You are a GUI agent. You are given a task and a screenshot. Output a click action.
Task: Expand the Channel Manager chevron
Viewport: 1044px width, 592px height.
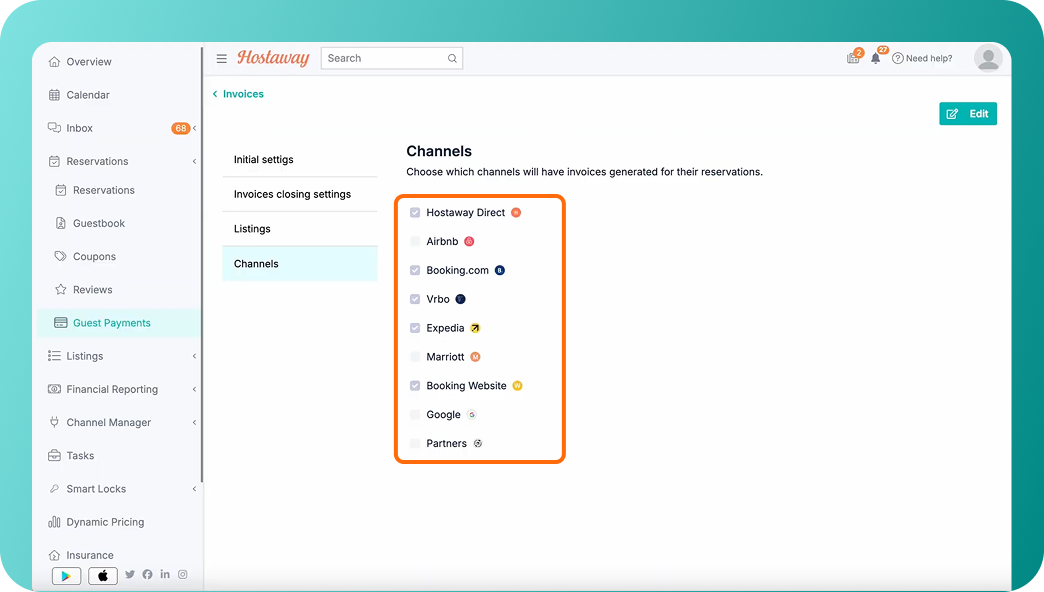[x=194, y=422]
